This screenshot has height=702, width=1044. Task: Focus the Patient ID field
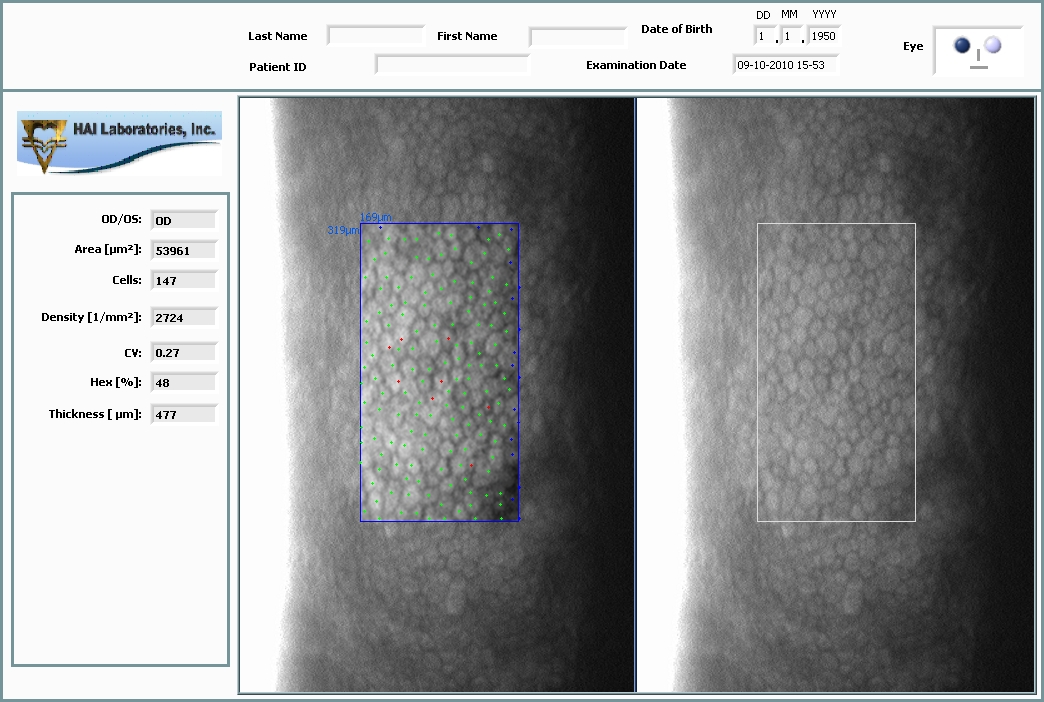[x=452, y=65]
